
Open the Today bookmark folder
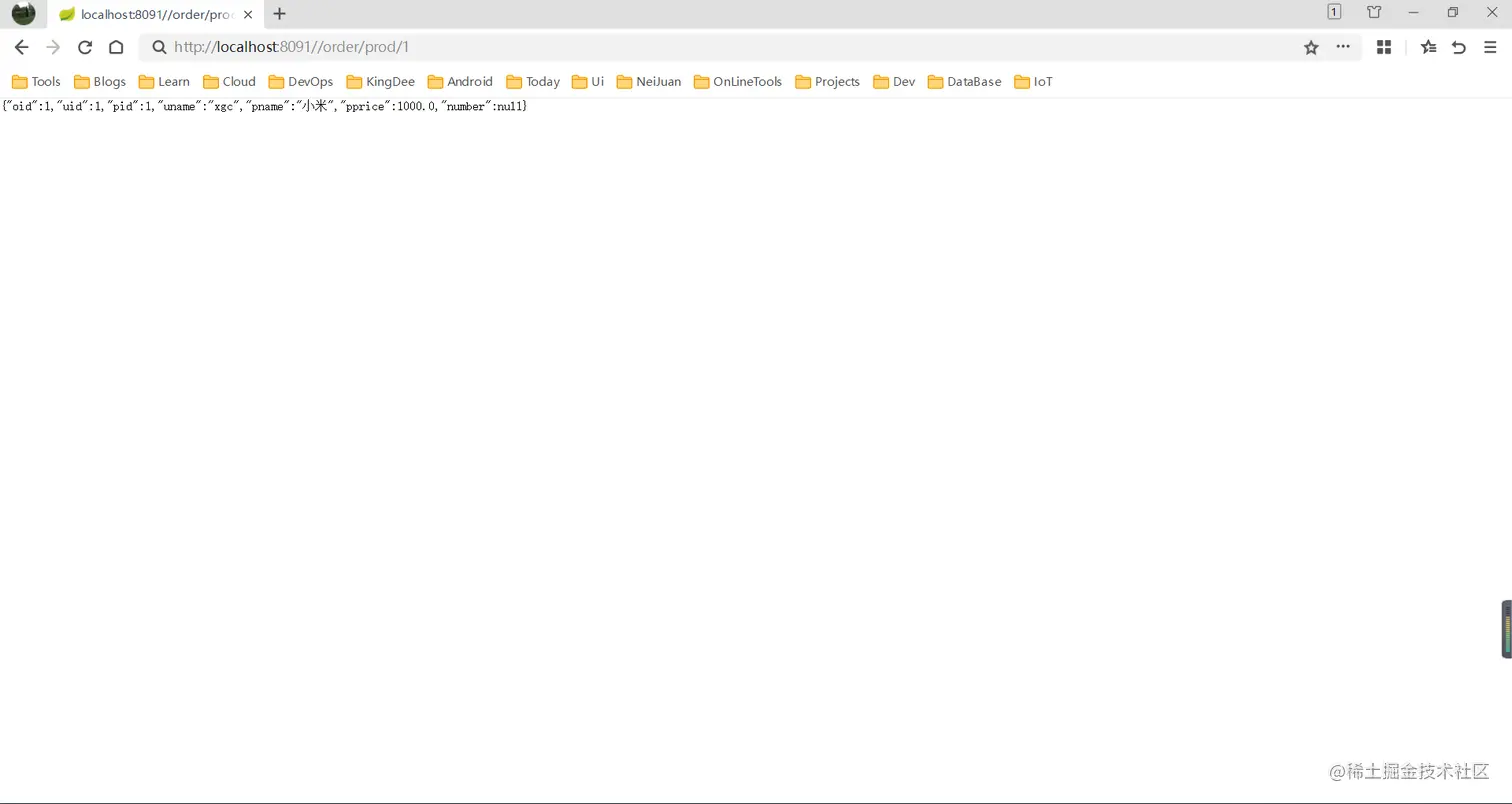click(x=533, y=82)
